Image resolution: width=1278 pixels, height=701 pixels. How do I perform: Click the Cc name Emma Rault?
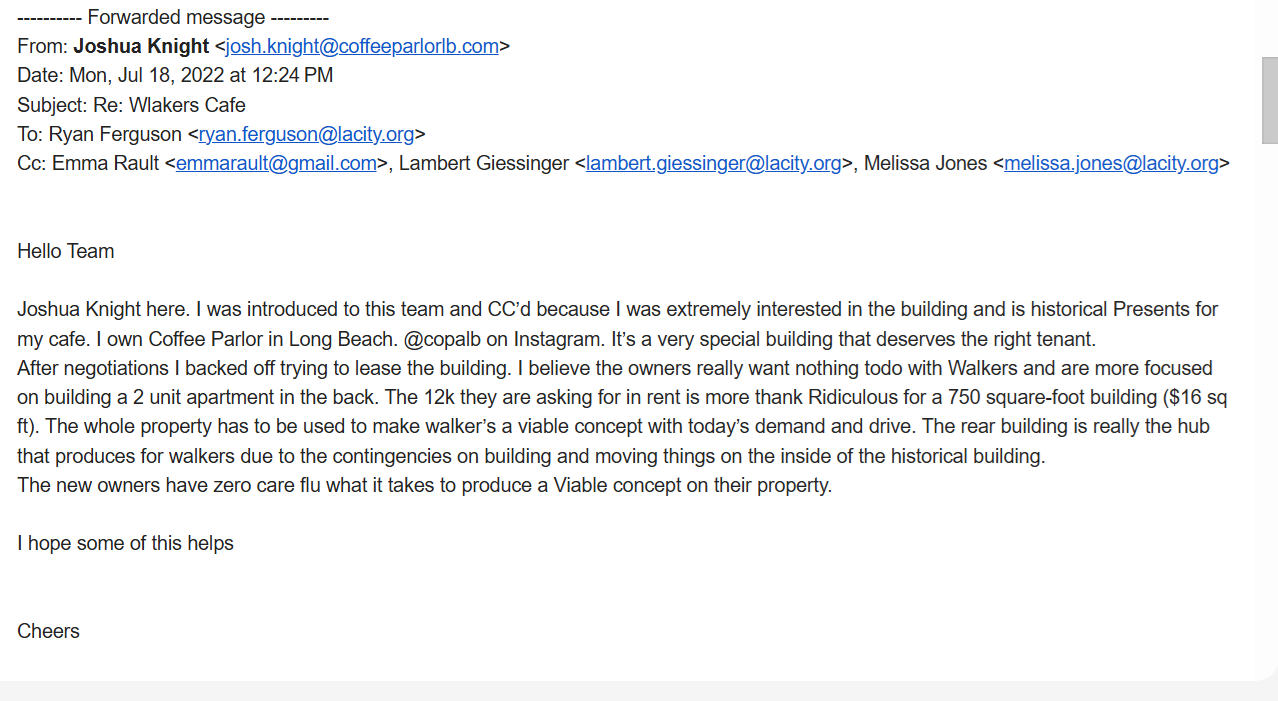tap(105, 163)
